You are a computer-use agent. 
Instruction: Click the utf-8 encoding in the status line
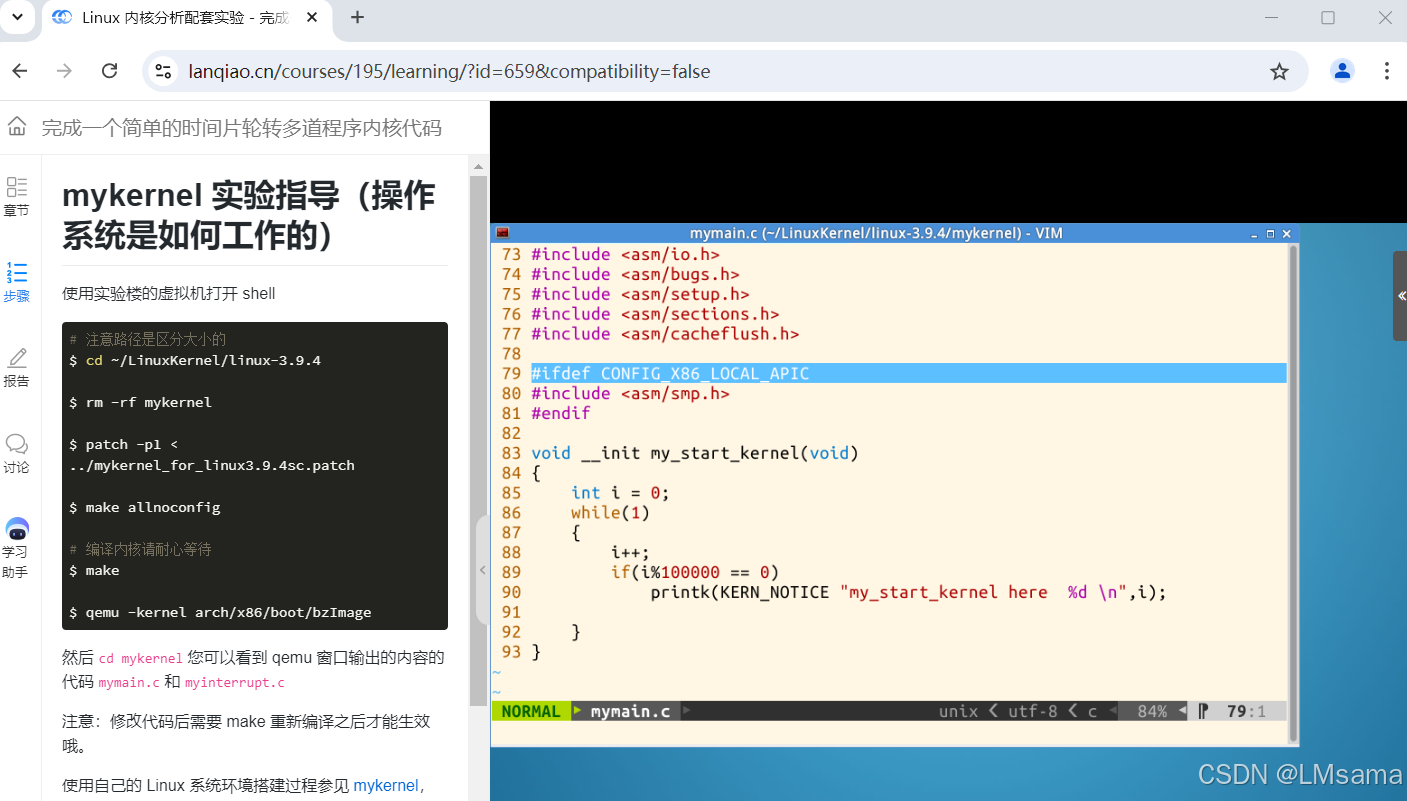tap(1033, 711)
